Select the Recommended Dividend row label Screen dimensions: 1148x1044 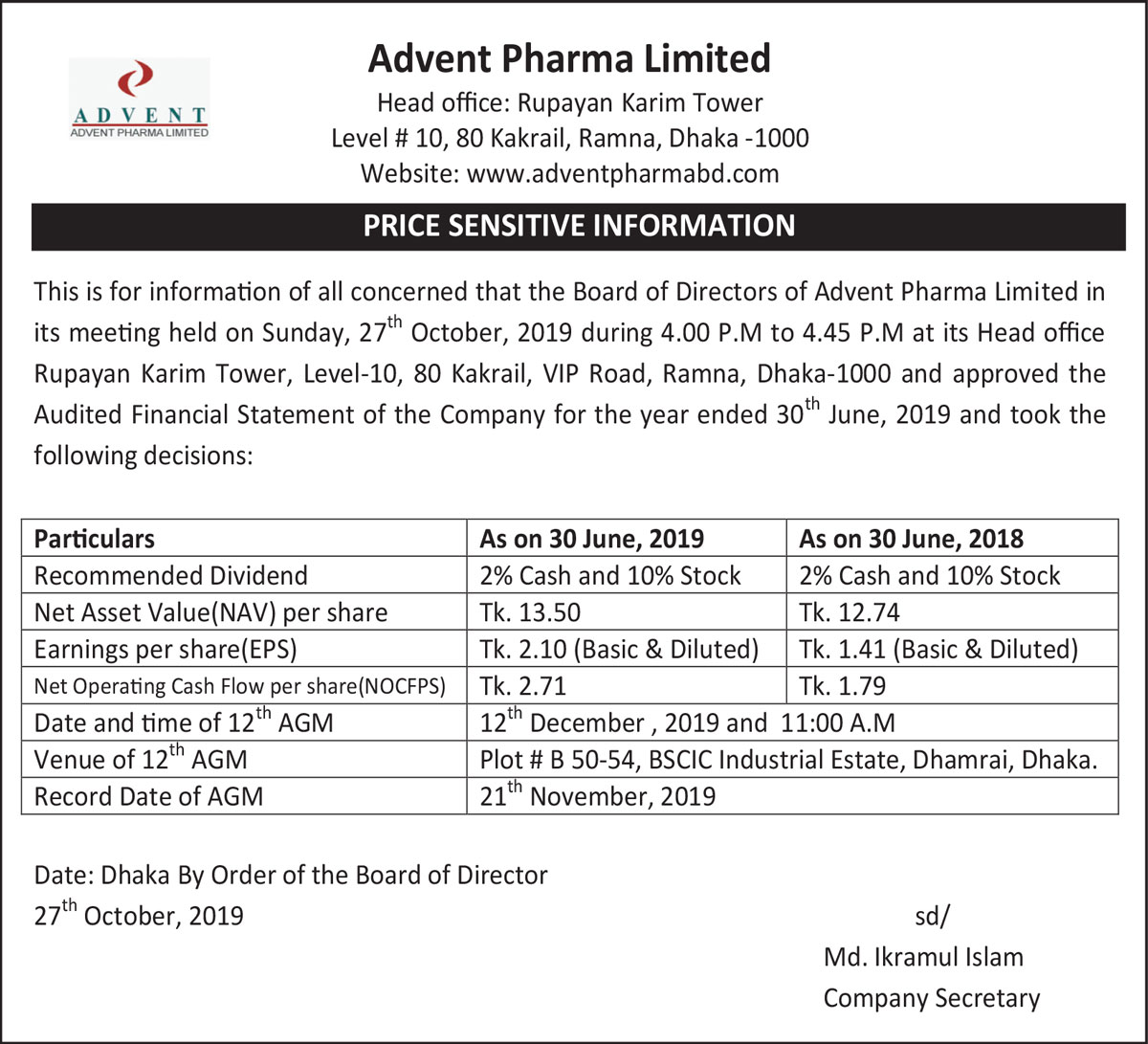(171, 575)
